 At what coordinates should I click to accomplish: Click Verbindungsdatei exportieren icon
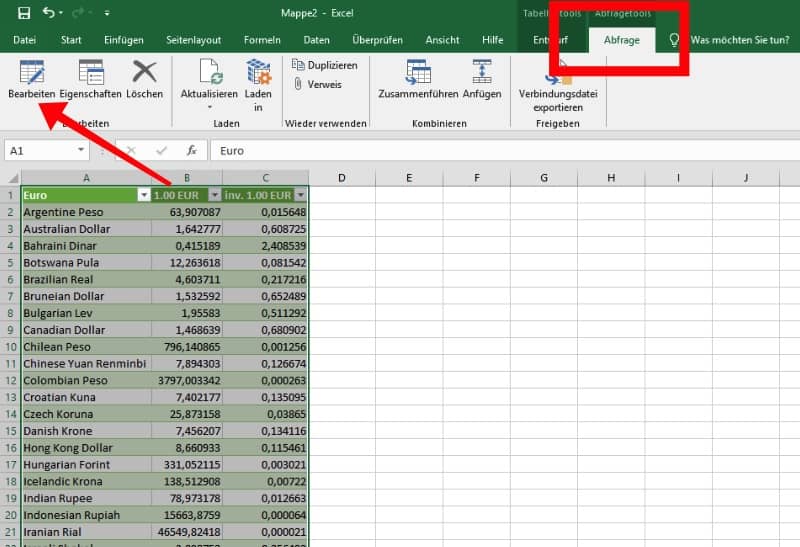tap(557, 82)
